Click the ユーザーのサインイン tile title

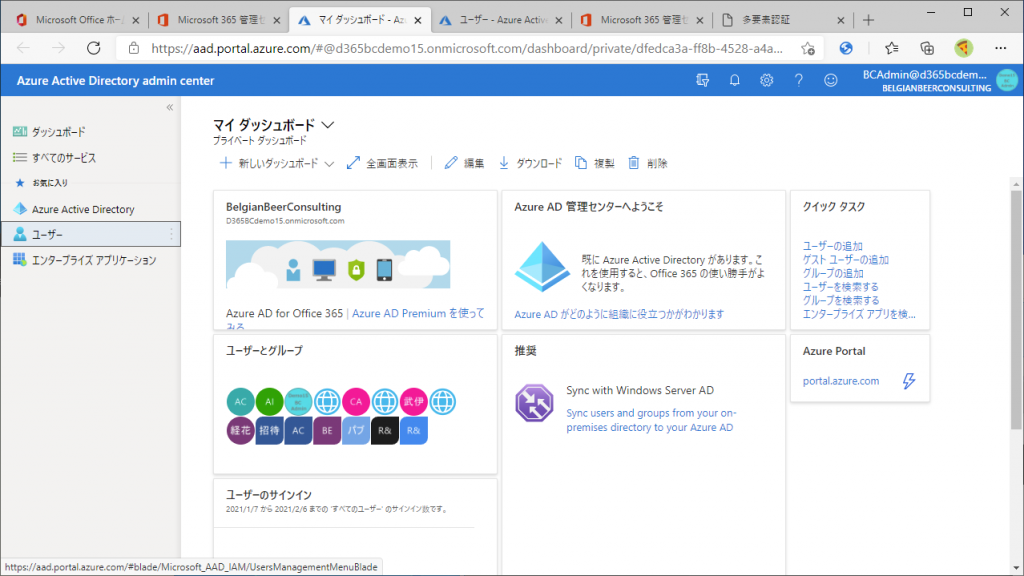[x=269, y=495]
